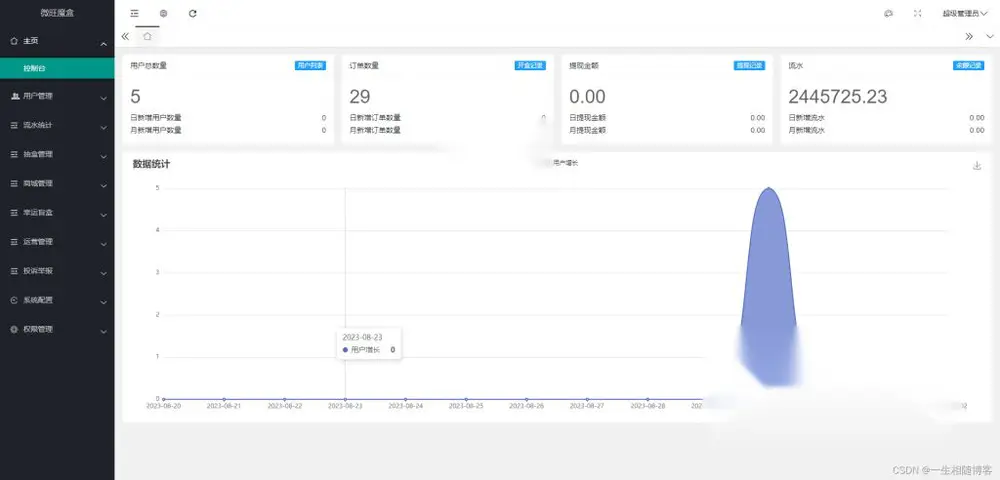Viewport: 1000px width, 480px height.
Task: Click the 2023-08-23 tooltip date
Action: (362, 337)
